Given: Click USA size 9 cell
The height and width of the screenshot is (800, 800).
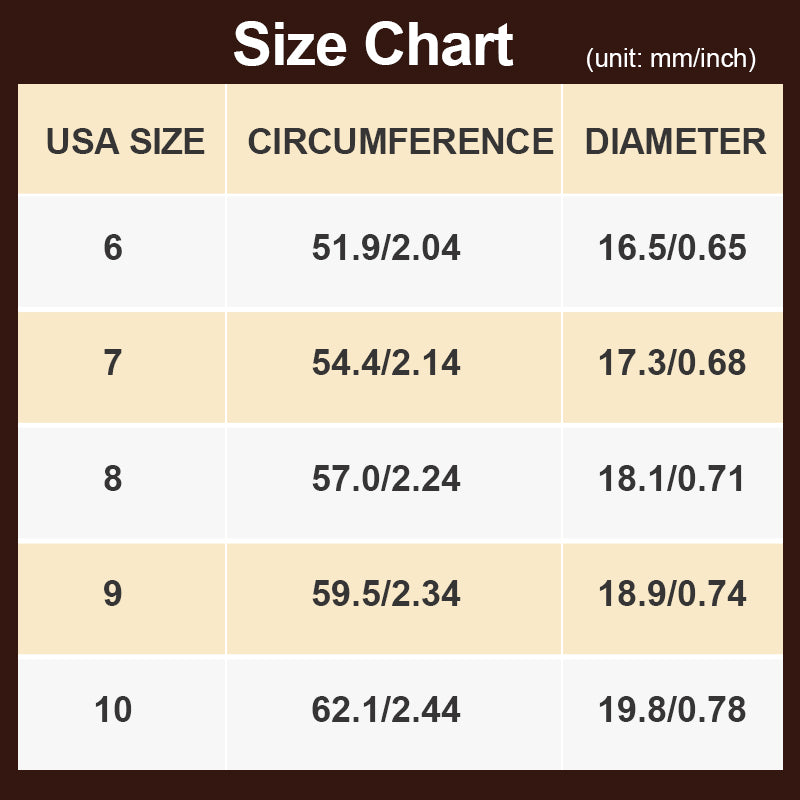Looking at the screenshot, I should 113,595.
